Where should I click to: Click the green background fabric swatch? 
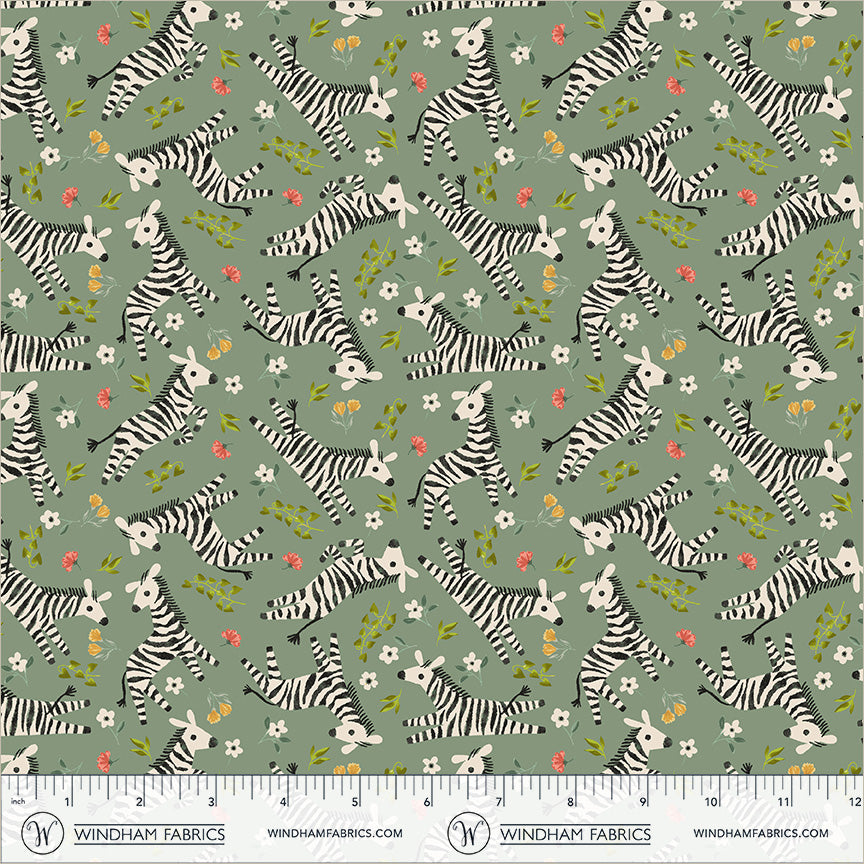tap(432, 387)
